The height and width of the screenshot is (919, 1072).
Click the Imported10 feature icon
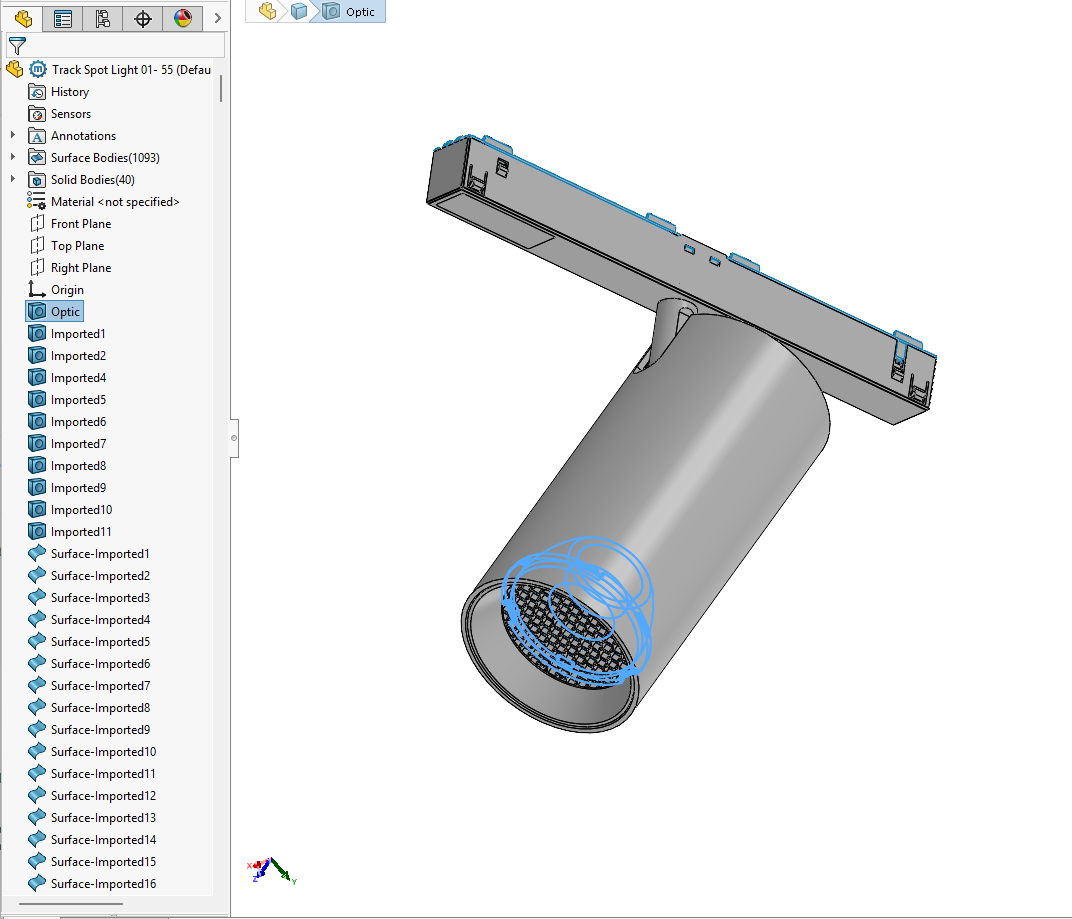tap(37, 509)
